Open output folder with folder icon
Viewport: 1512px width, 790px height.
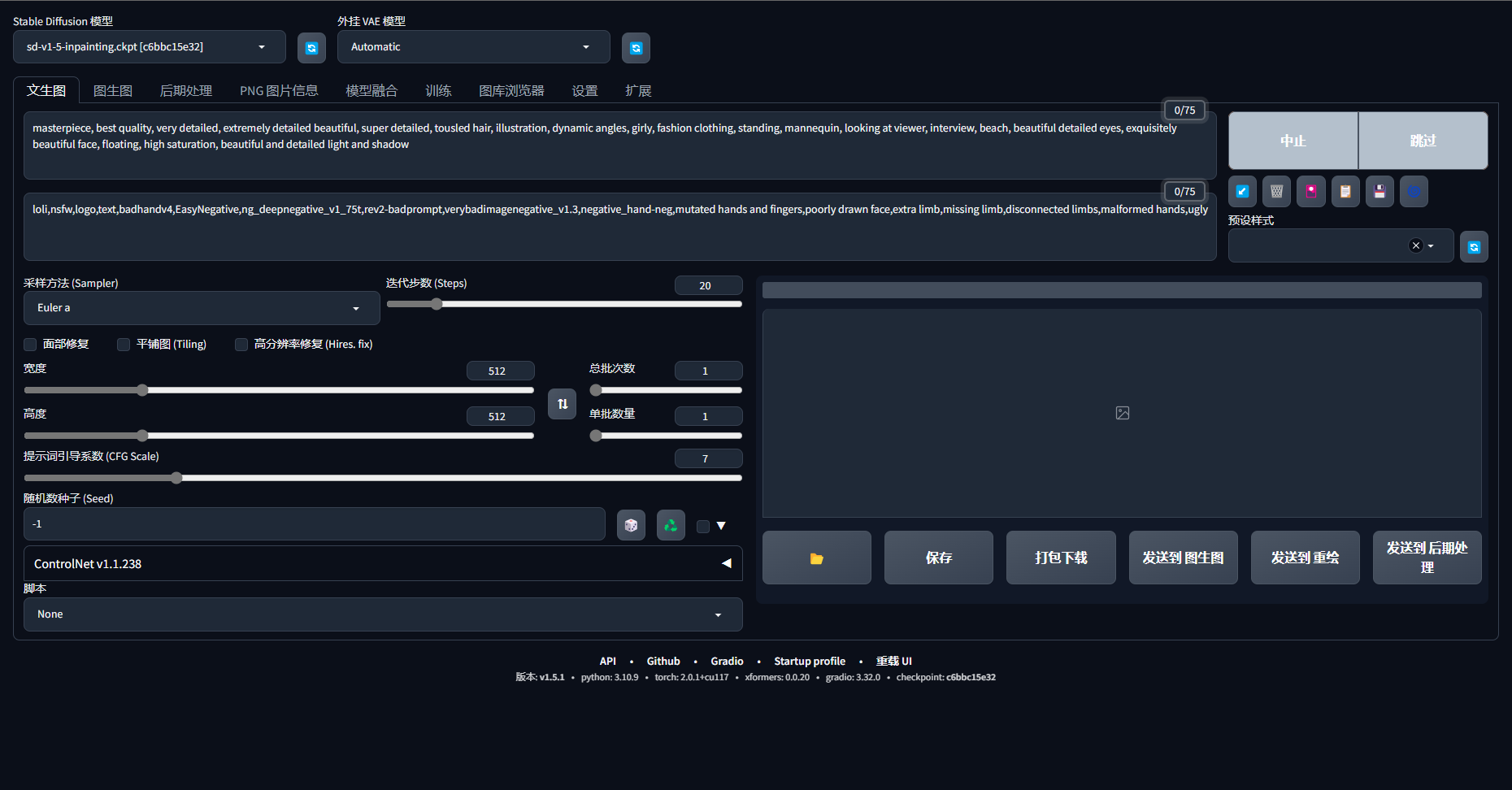click(x=817, y=558)
